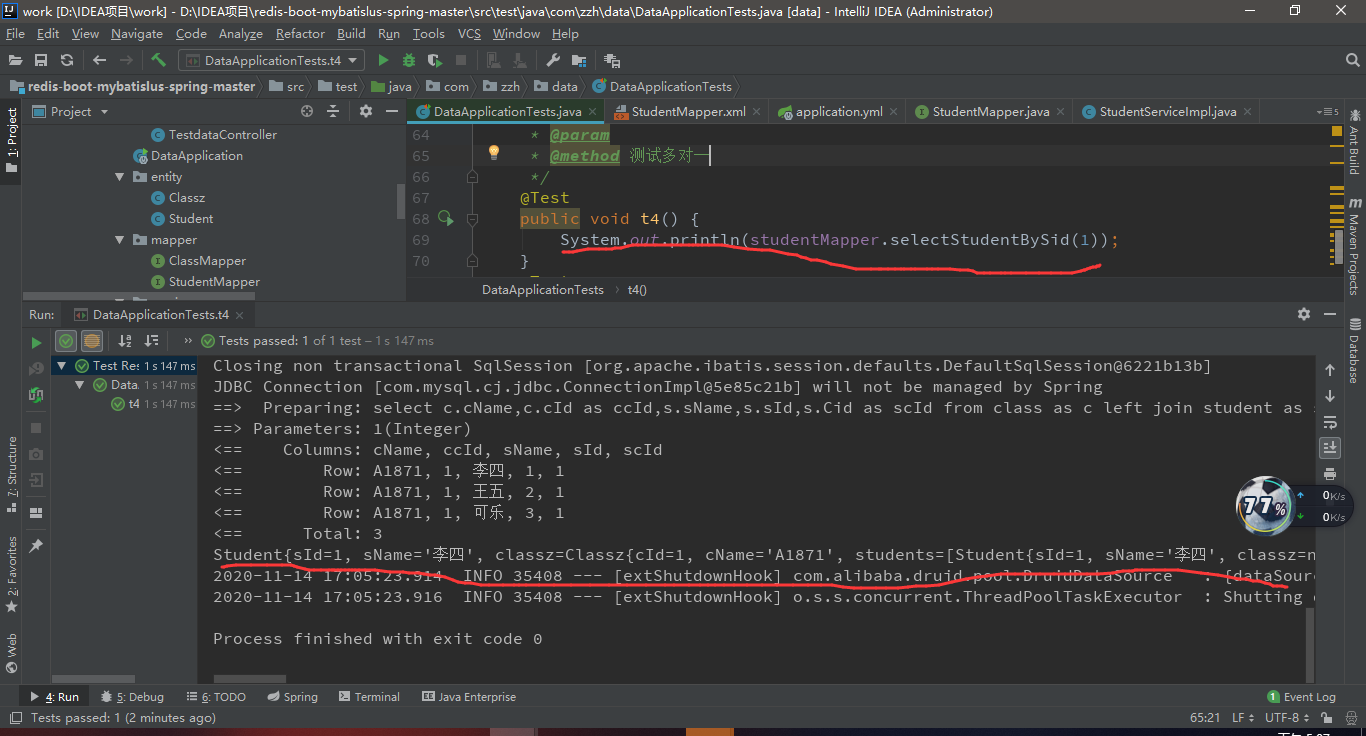
Task: Select the t4 test result
Action: [134, 404]
